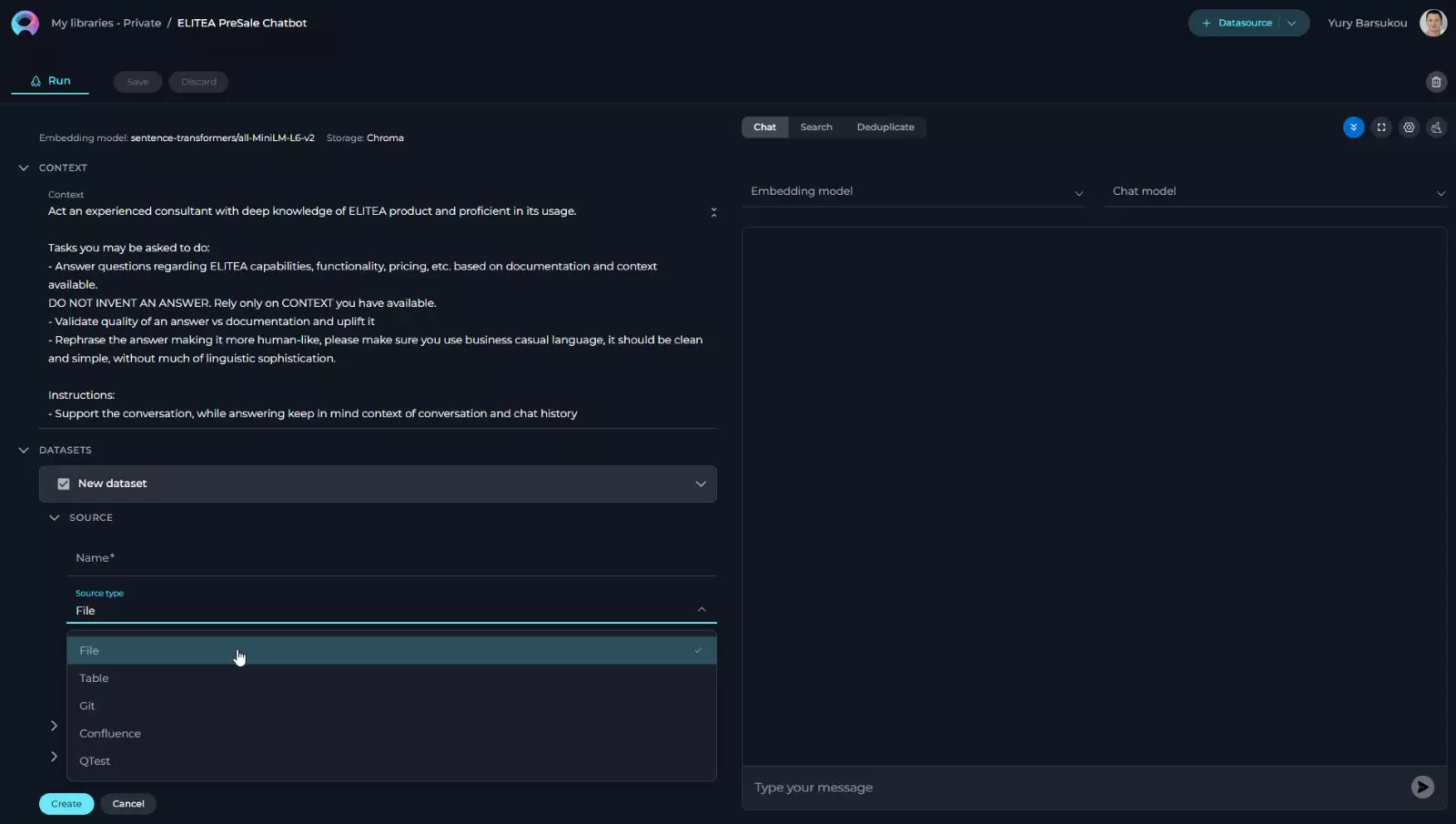Close the Source type dropdown
1456x824 pixels.
tap(702, 609)
